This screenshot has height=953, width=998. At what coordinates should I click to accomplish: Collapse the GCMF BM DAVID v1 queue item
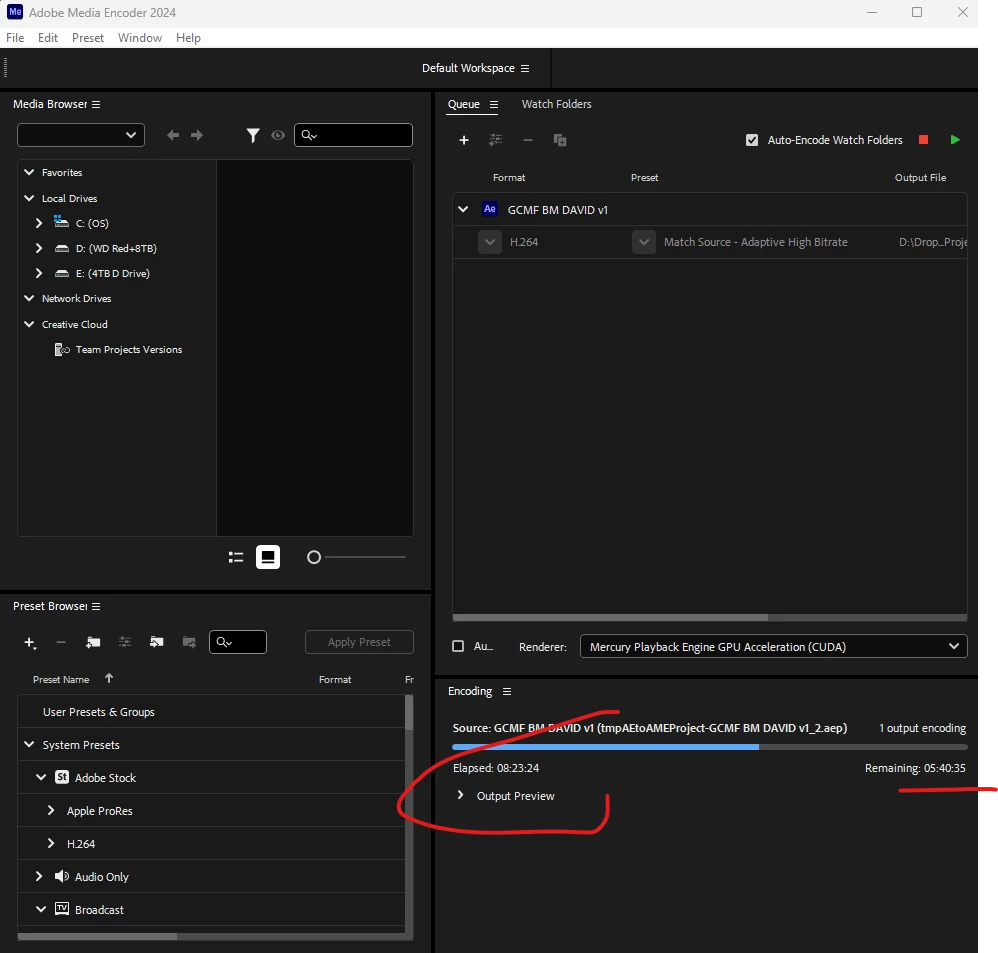click(463, 209)
